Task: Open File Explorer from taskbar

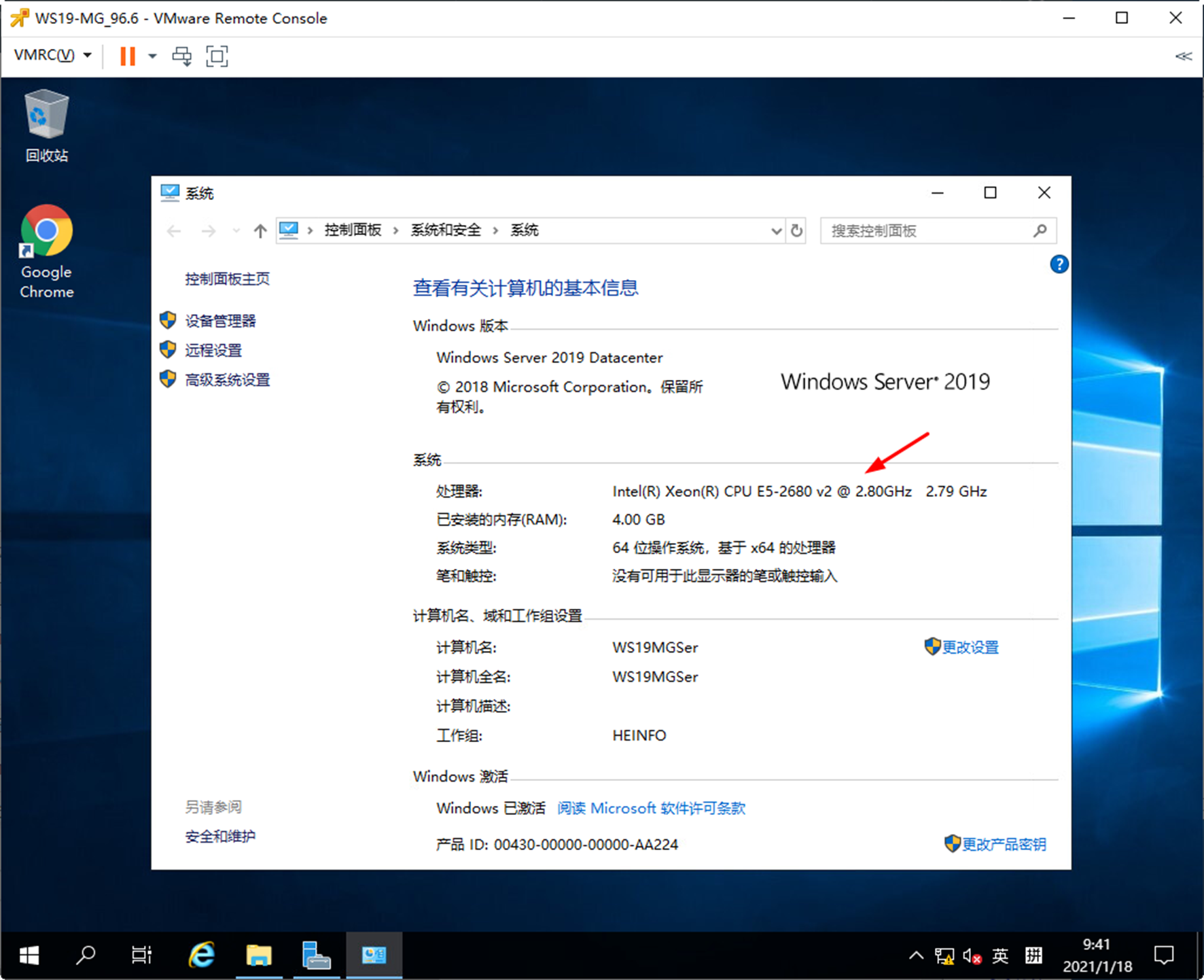Action: [259, 956]
